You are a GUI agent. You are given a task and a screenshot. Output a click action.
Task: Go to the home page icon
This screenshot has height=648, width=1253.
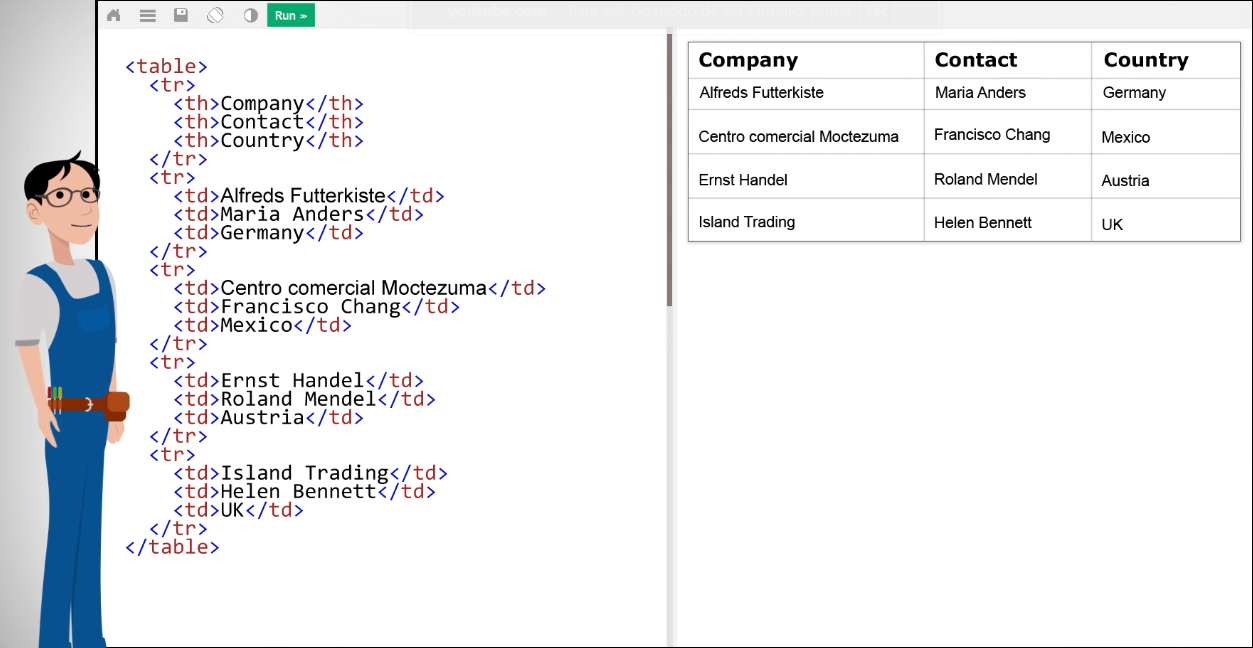(x=113, y=15)
